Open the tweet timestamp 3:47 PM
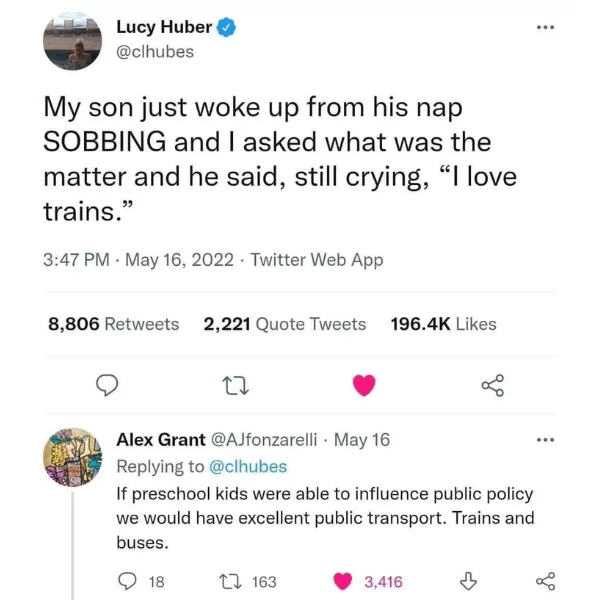The width and height of the screenshot is (600, 600). pyautogui.click(x=77, y=260)
